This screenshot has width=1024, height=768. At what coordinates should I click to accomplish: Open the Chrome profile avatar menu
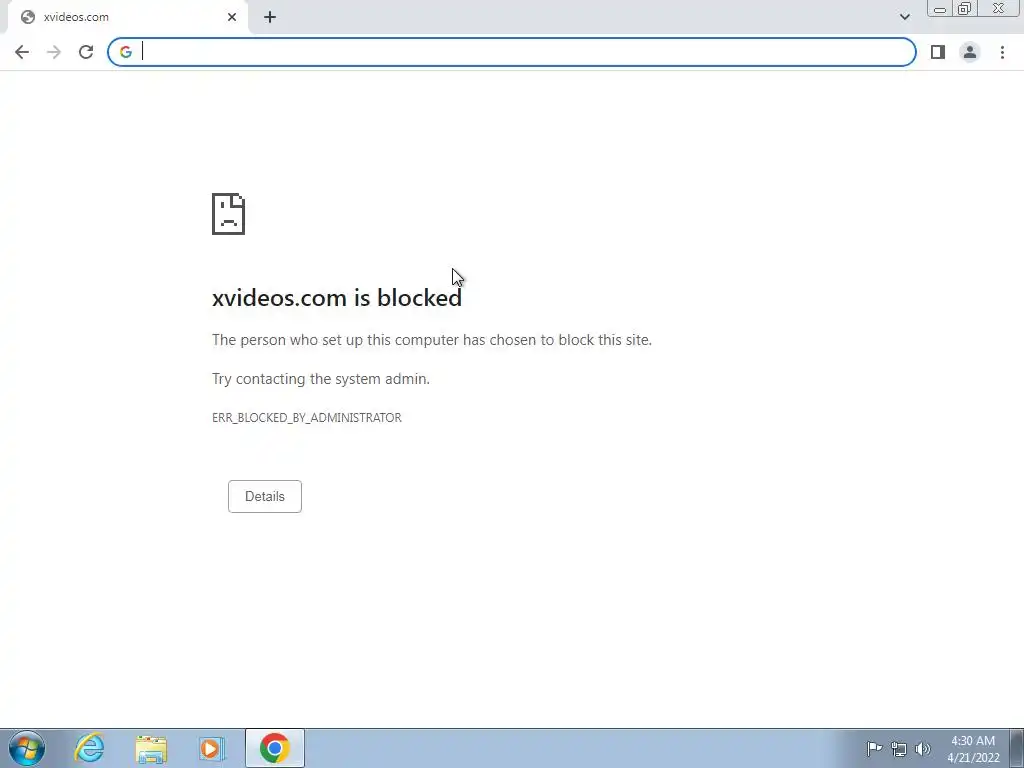click(x=970, y=52)
